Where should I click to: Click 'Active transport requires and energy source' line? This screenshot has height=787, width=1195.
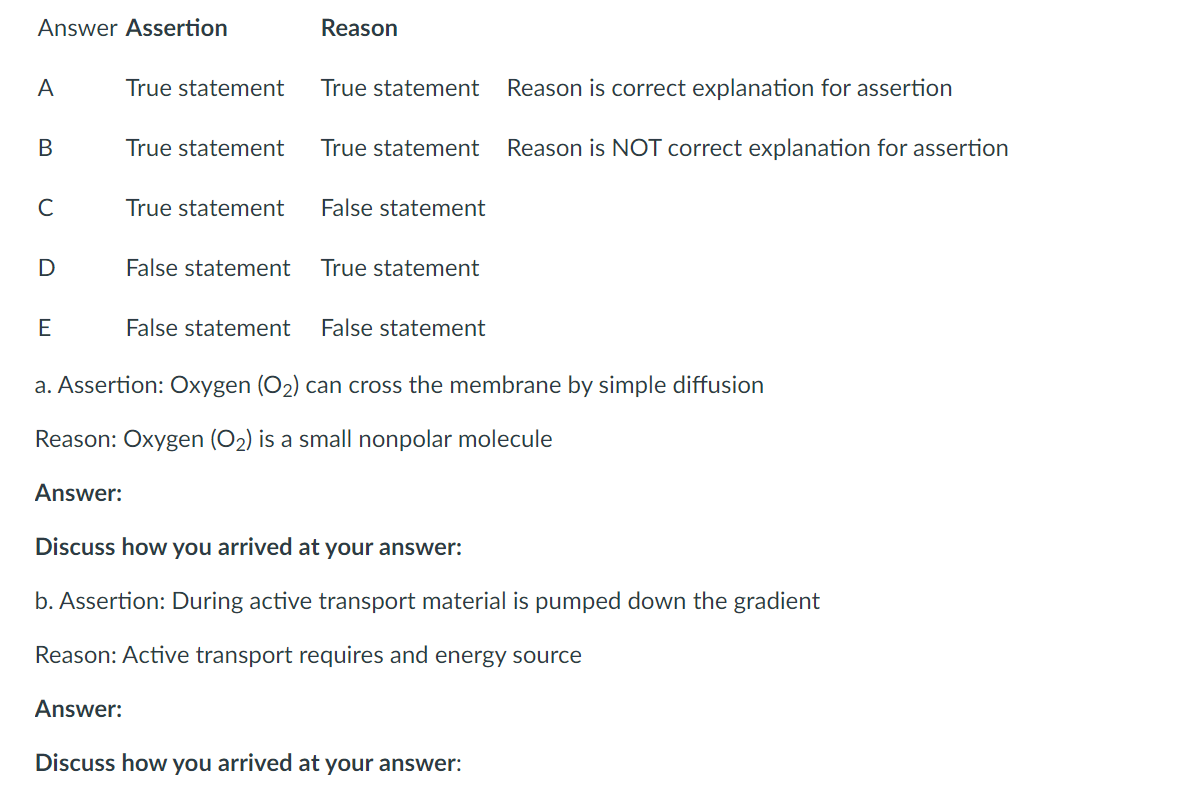pos(308,655)
